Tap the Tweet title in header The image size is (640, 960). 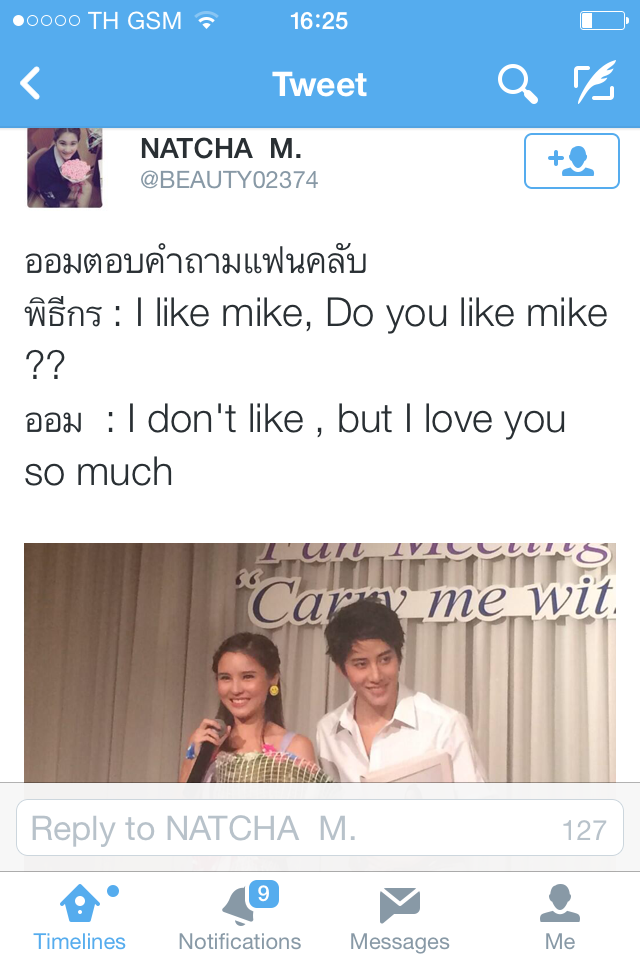[320, 84]
